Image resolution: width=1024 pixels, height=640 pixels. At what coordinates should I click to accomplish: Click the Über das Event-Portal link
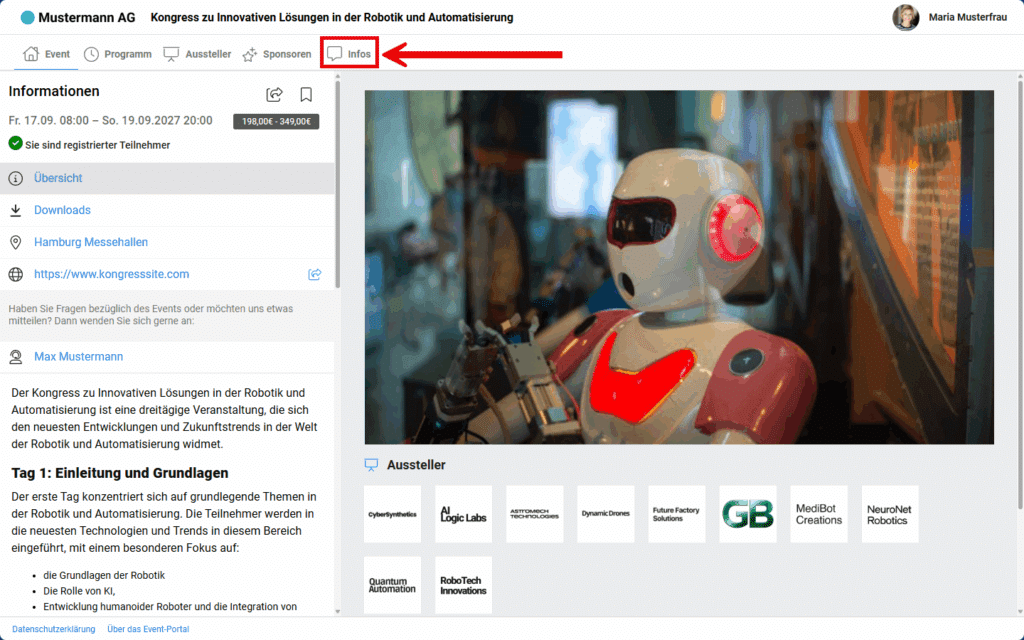point(148,629)
